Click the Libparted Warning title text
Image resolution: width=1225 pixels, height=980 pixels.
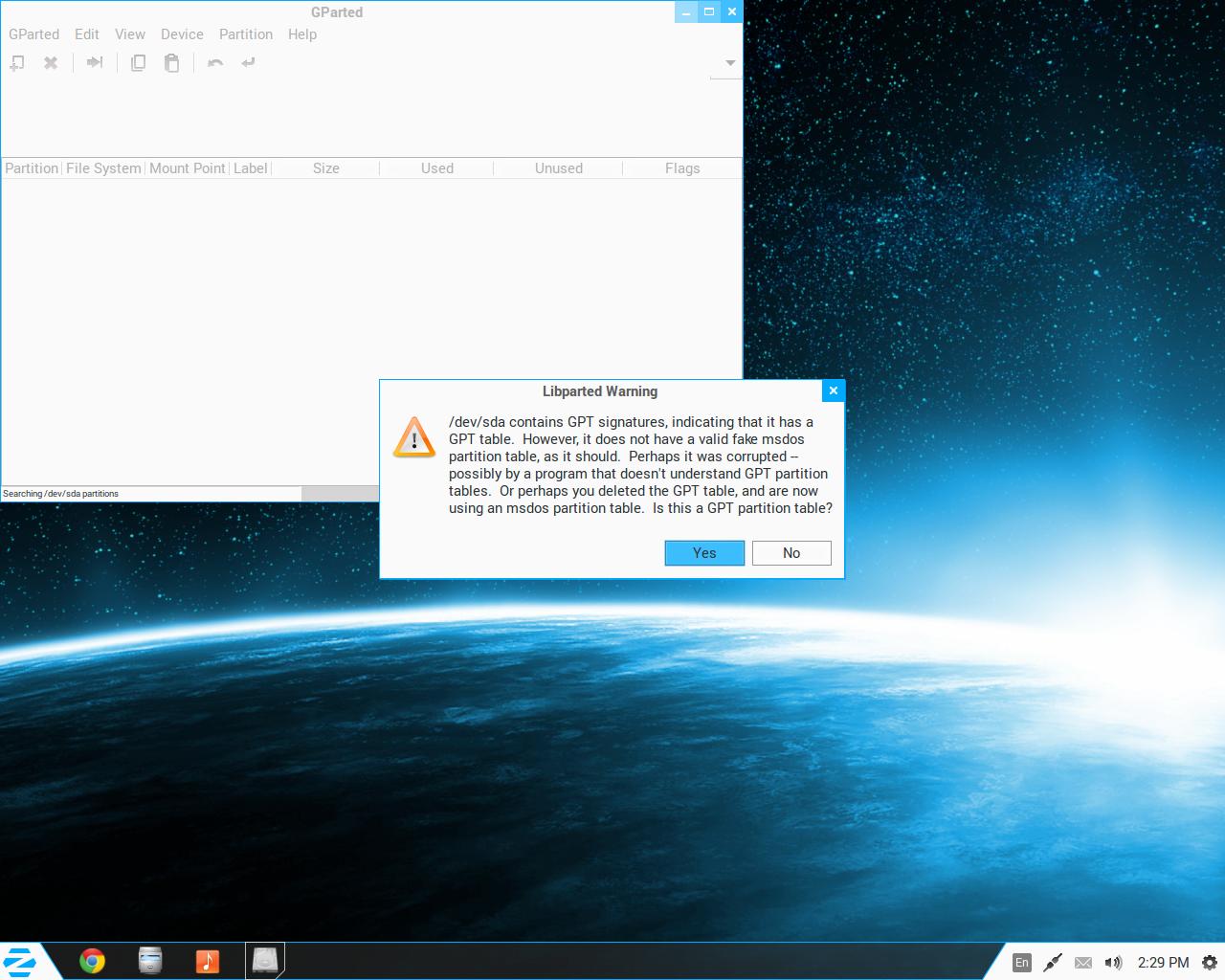pos(600,391)
